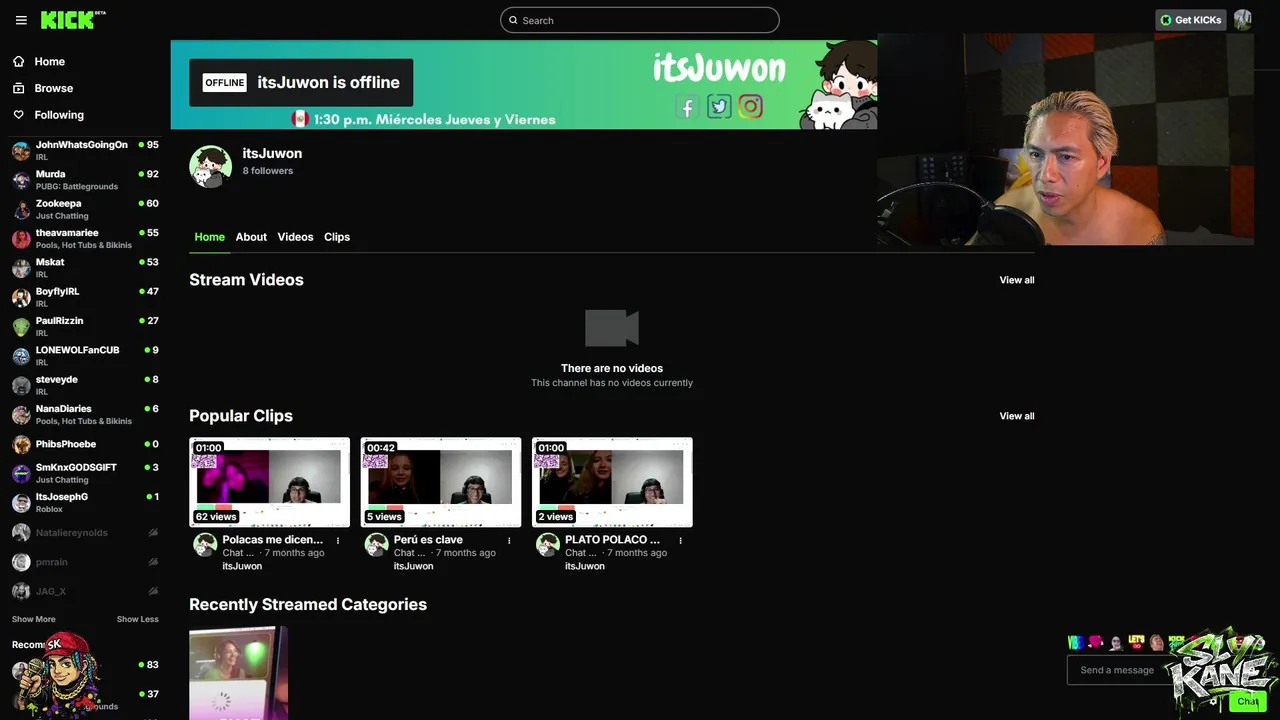Open Mskat channel in sidebar
1280x720 pixels.
click(x=85, y=268)
